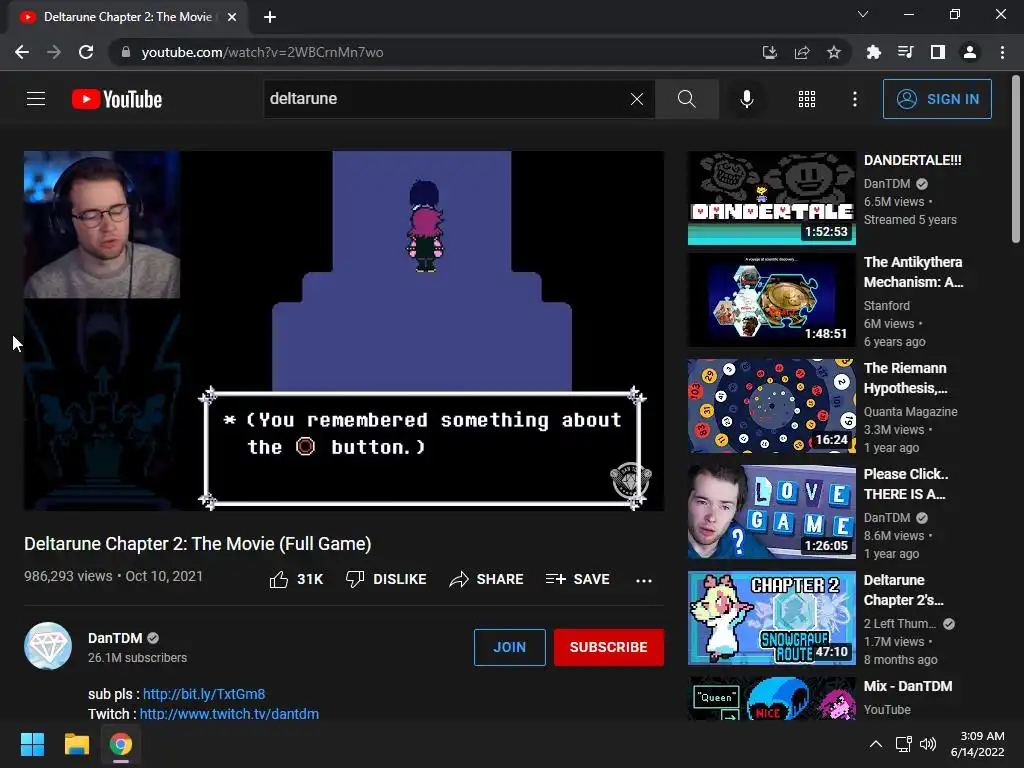The width and height of the screenshot is (1024, 768).
Task: Open more actions ellipsis under the video
Action: click(x=643, y=580)
